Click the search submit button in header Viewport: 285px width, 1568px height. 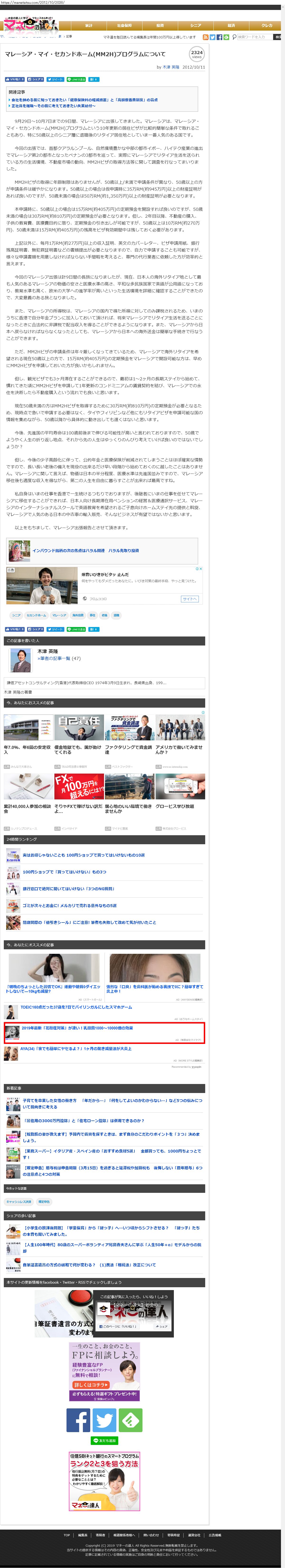278,37
